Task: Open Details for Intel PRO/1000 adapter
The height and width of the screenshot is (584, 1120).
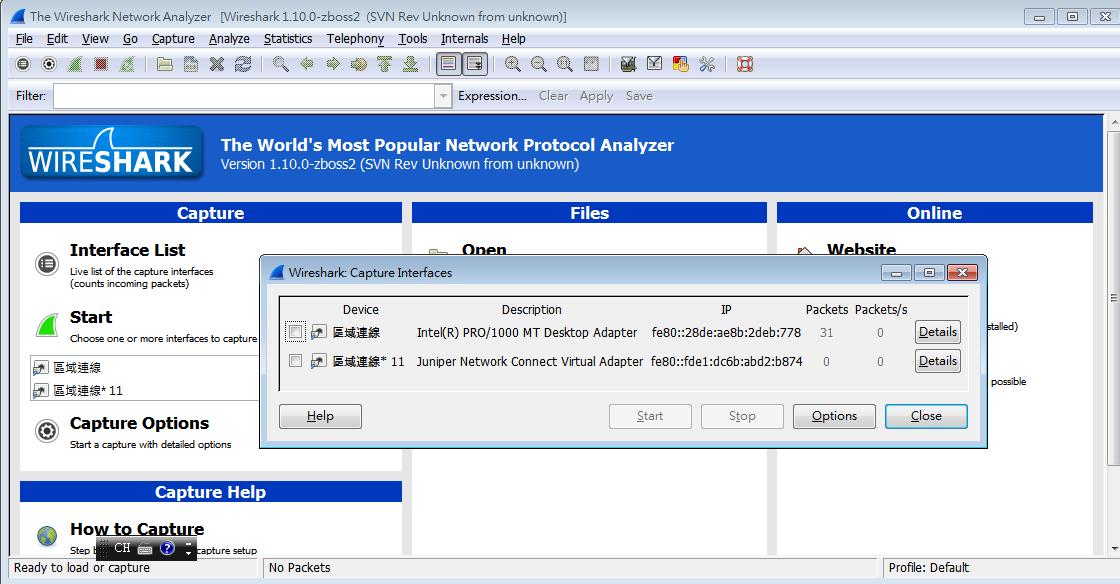Action: [938, 332]
